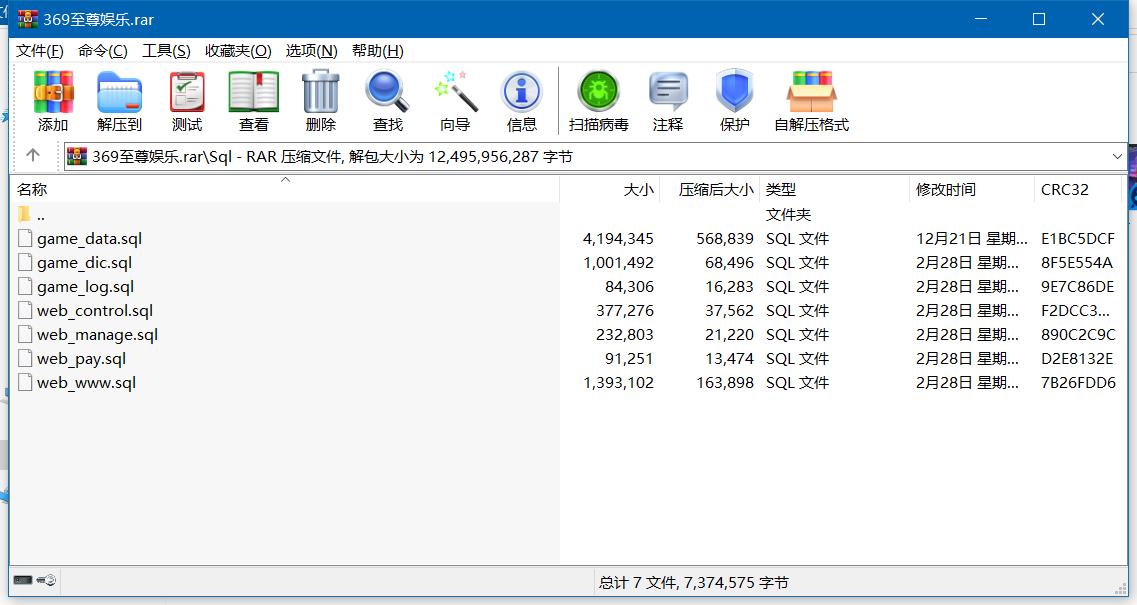Open the 选项(N) menu
Image resolution: width=1137 pixels, height=605 pixels.
pyautogui.click(x=311, y=51)
